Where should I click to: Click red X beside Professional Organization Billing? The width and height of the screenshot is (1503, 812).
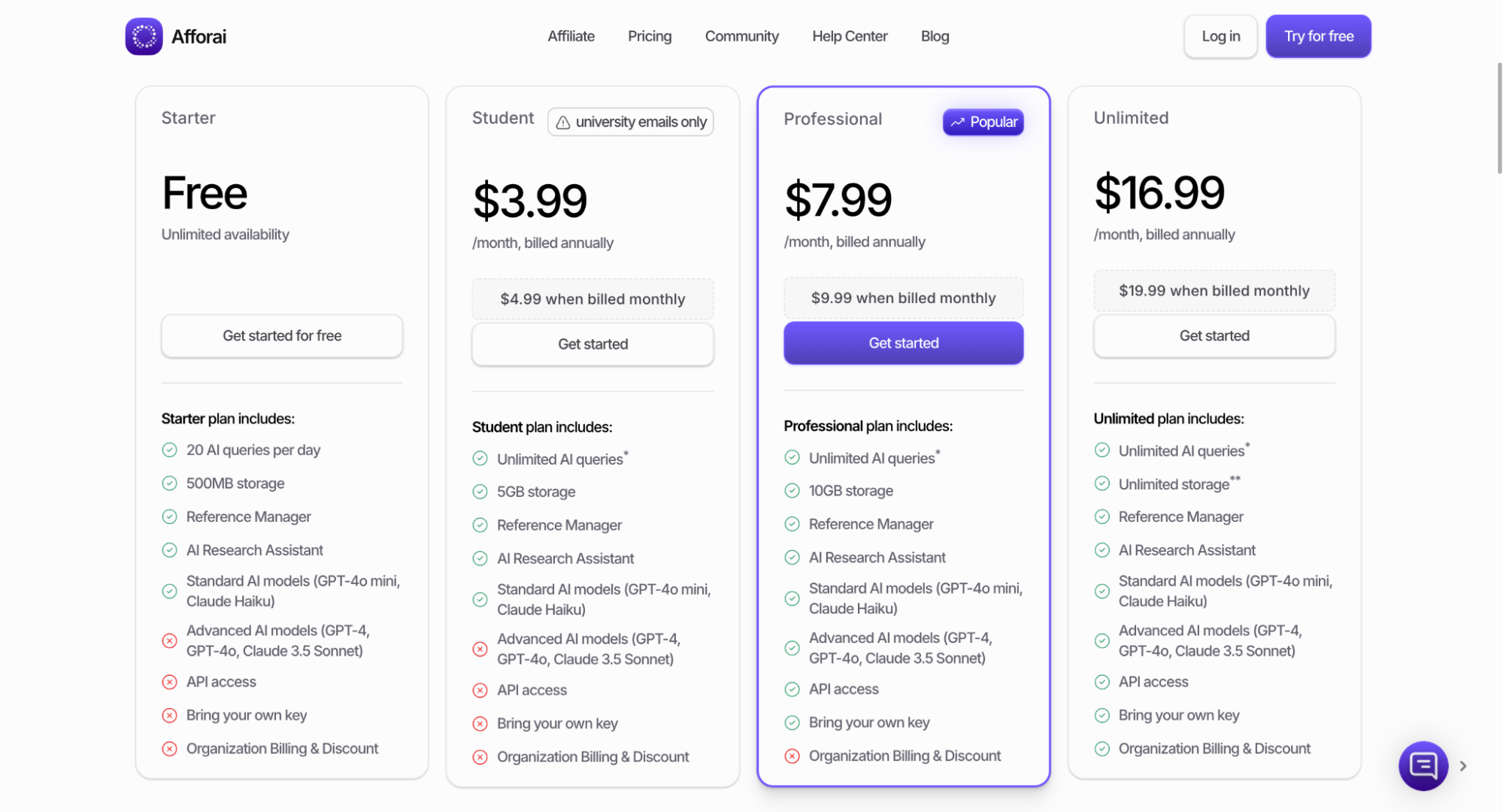point(792,756)
